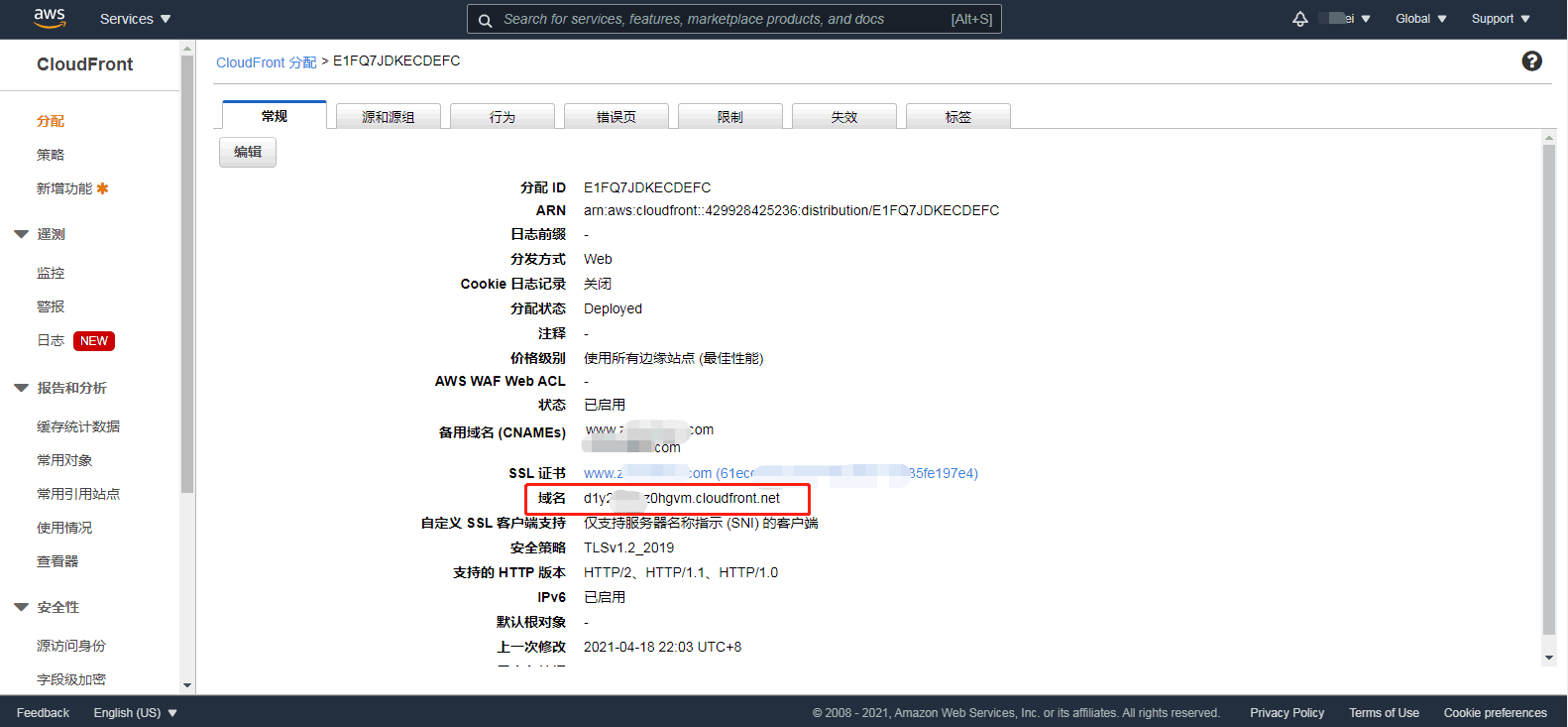
Task: Open the Global region dropdown
Action: point(1421,19)
